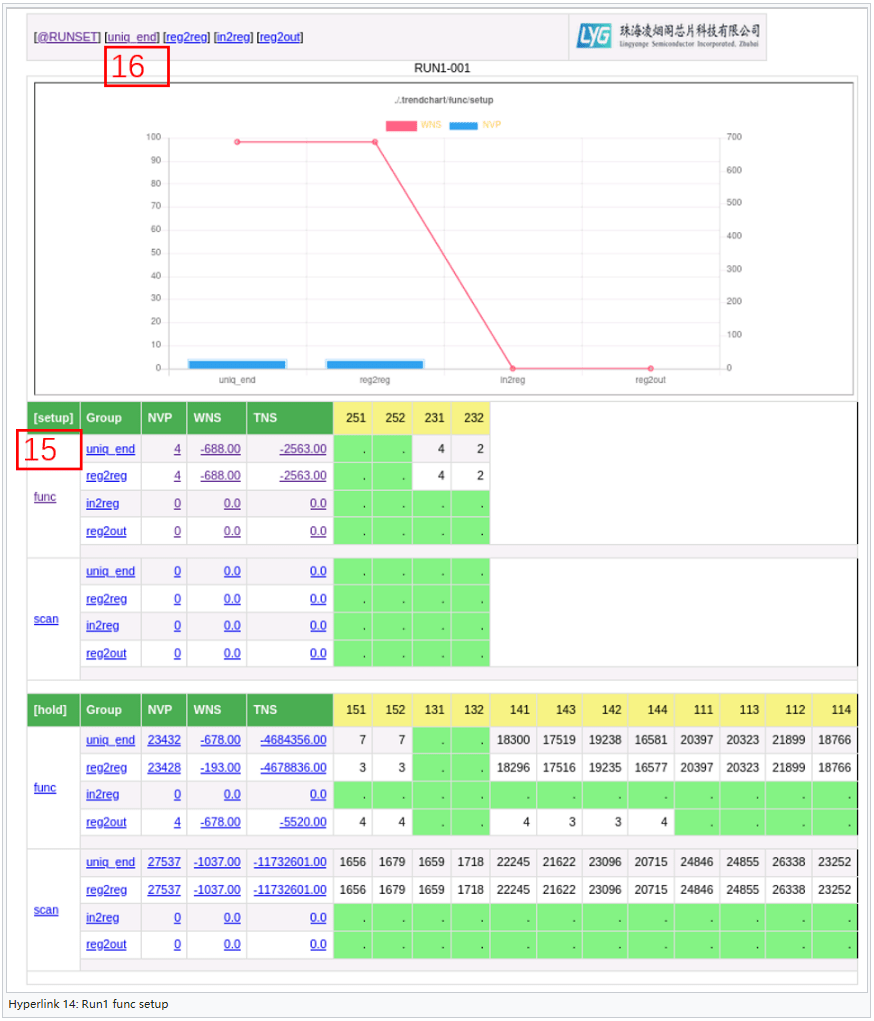Select reg2reg in the top navigation bar

point(187,37)
